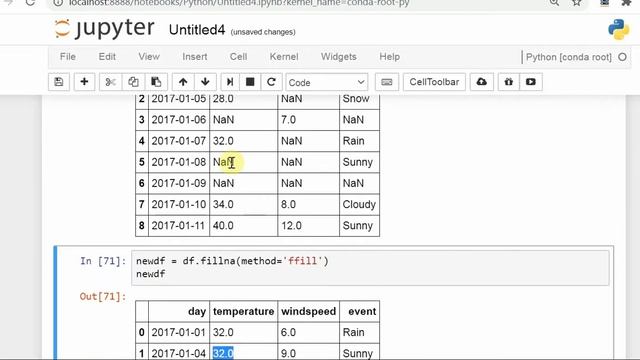Click the CellToolbar button
The height and width of the screenshot is (360, 640).
pyautogui.click(x=434, y=82)
